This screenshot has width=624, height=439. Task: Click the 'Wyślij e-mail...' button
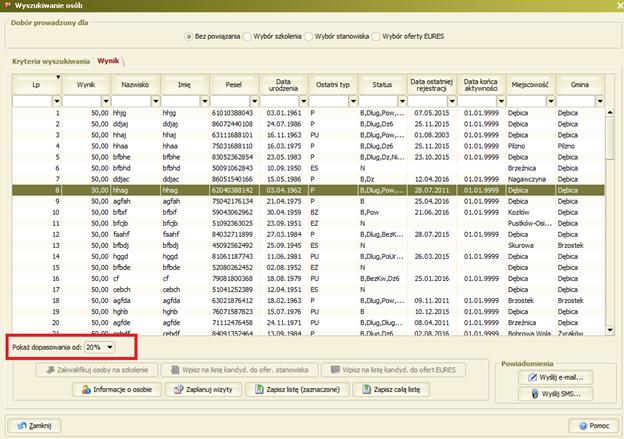coord(556,377)
